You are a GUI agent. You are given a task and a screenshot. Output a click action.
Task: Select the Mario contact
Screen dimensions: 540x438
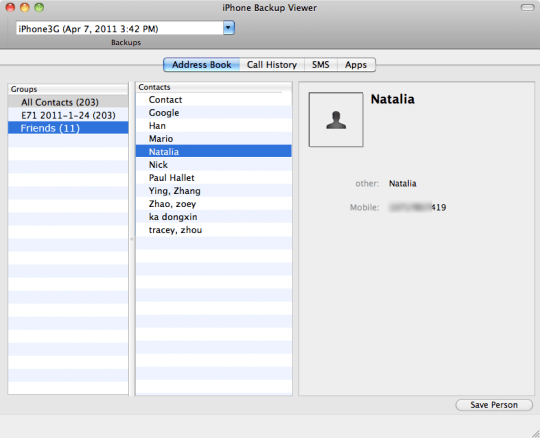(x=214, y=139)
